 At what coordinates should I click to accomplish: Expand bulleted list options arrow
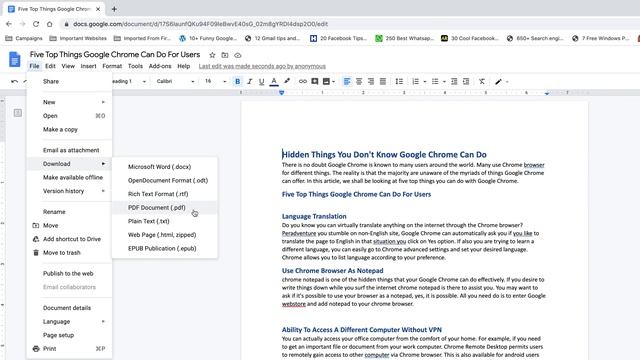pos(444,82)
